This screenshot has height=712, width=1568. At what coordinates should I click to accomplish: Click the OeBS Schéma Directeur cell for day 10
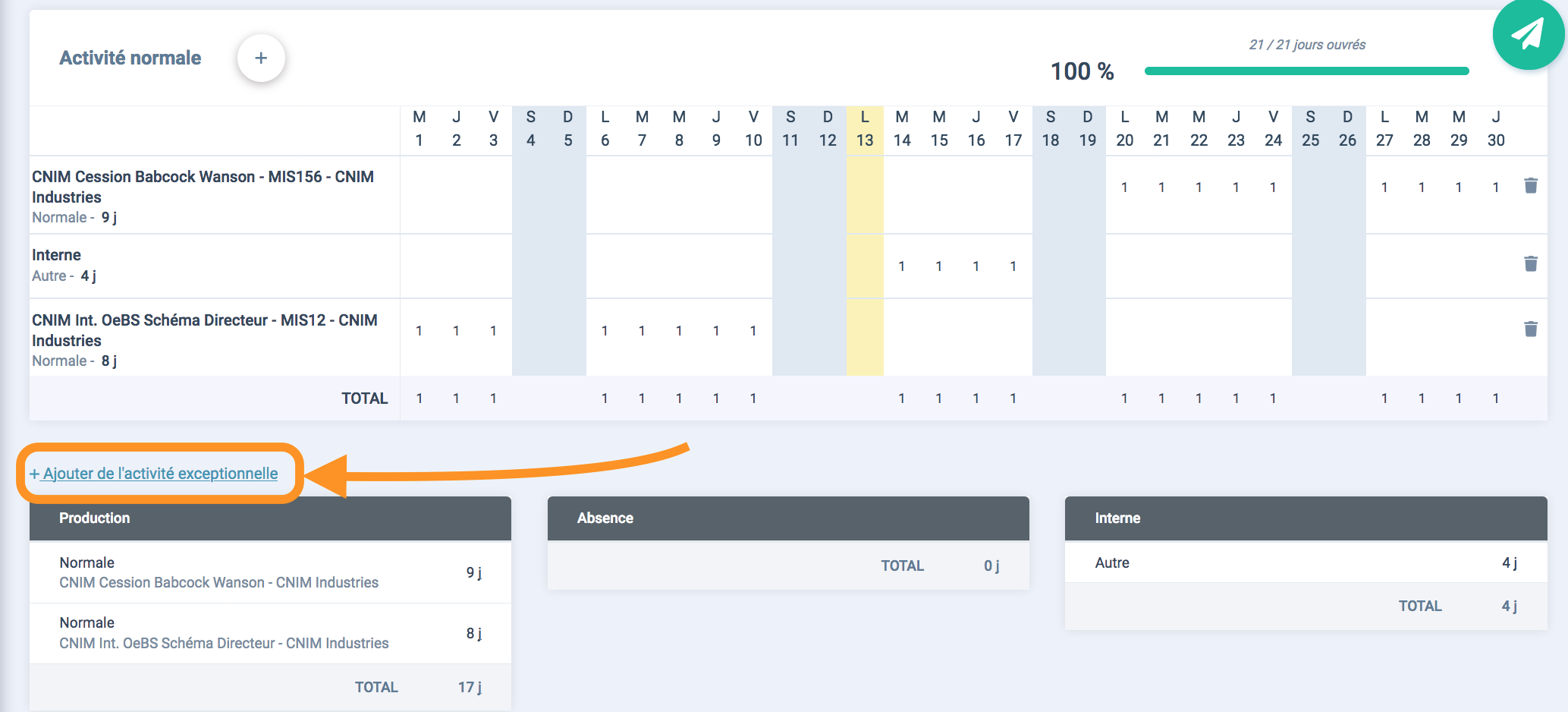(753, 331)
